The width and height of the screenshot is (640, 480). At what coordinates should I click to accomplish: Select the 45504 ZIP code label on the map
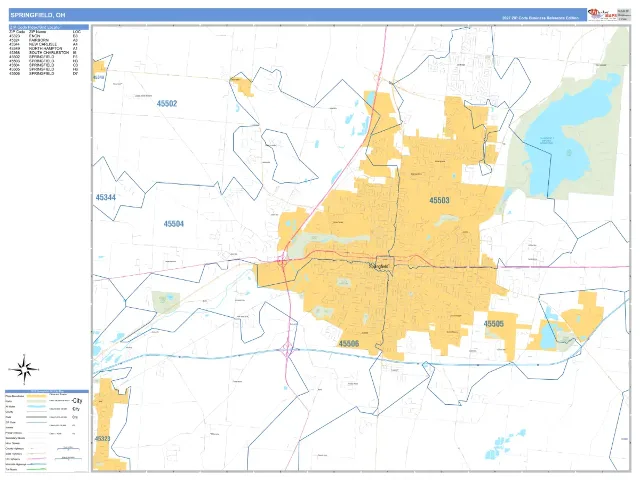(x=173, y=224)
